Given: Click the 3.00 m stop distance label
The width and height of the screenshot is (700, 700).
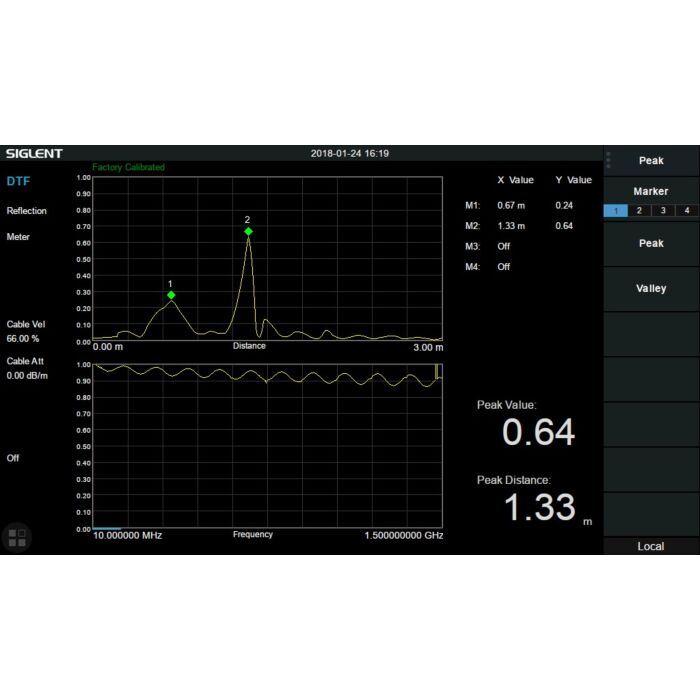Looking at the screenshot, I should pos(428,347).
